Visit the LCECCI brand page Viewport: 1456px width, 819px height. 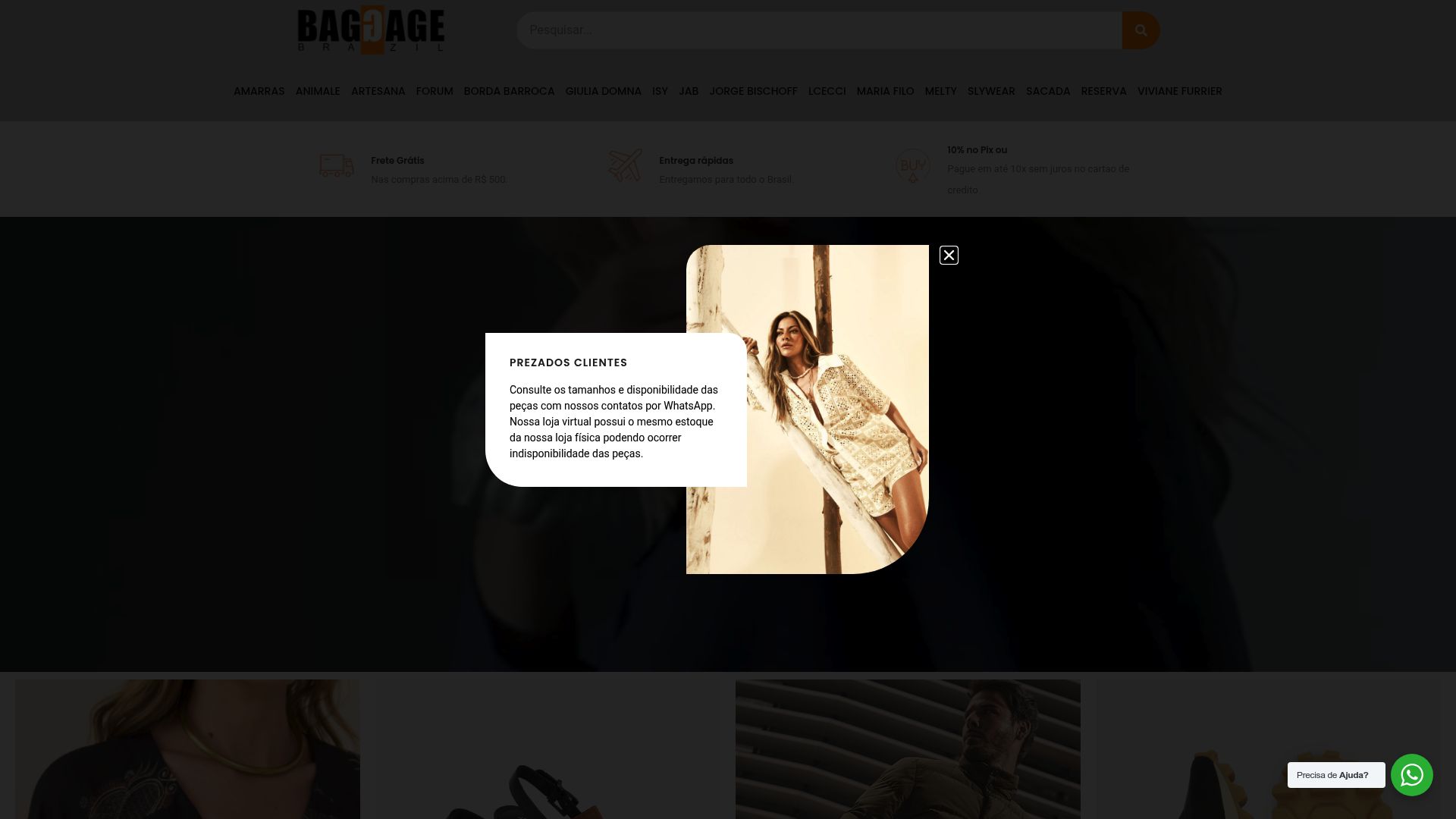827,91
